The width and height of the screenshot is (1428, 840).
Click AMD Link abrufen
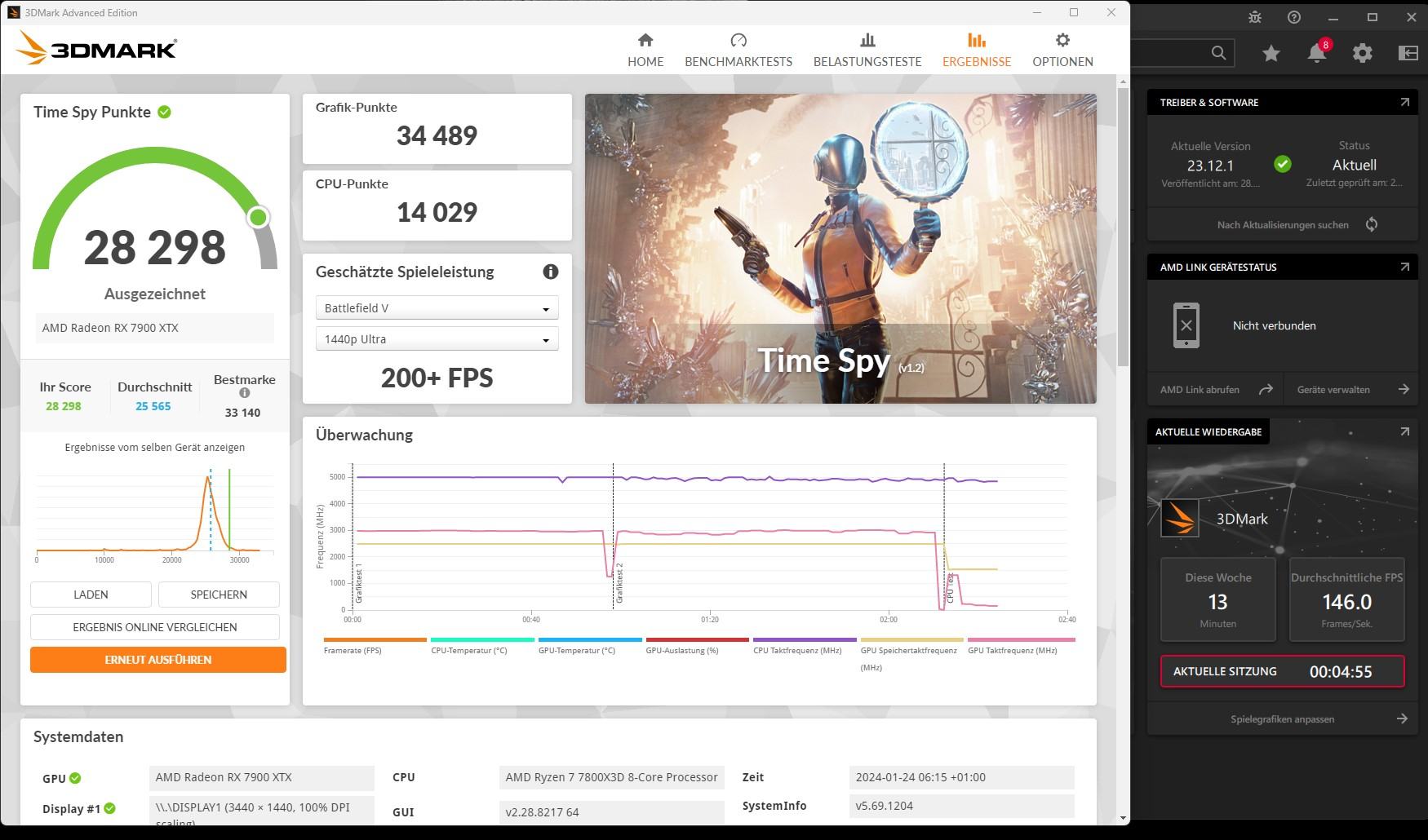tap(1200, 390)
